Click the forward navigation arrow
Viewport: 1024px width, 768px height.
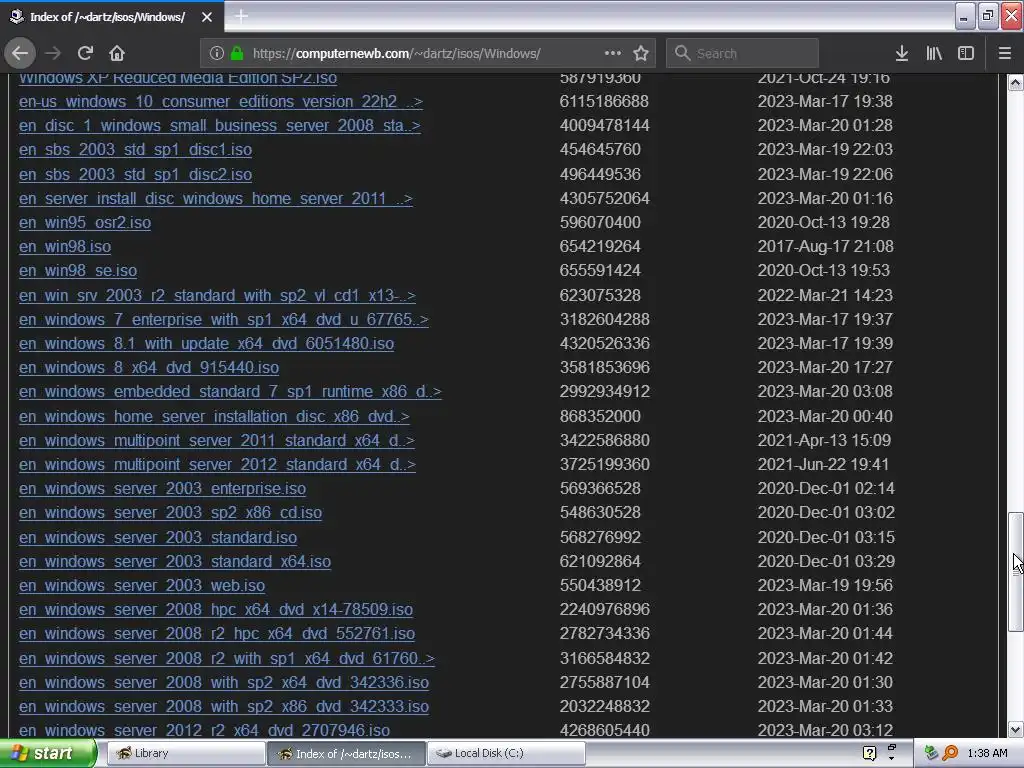click(53, 54)
